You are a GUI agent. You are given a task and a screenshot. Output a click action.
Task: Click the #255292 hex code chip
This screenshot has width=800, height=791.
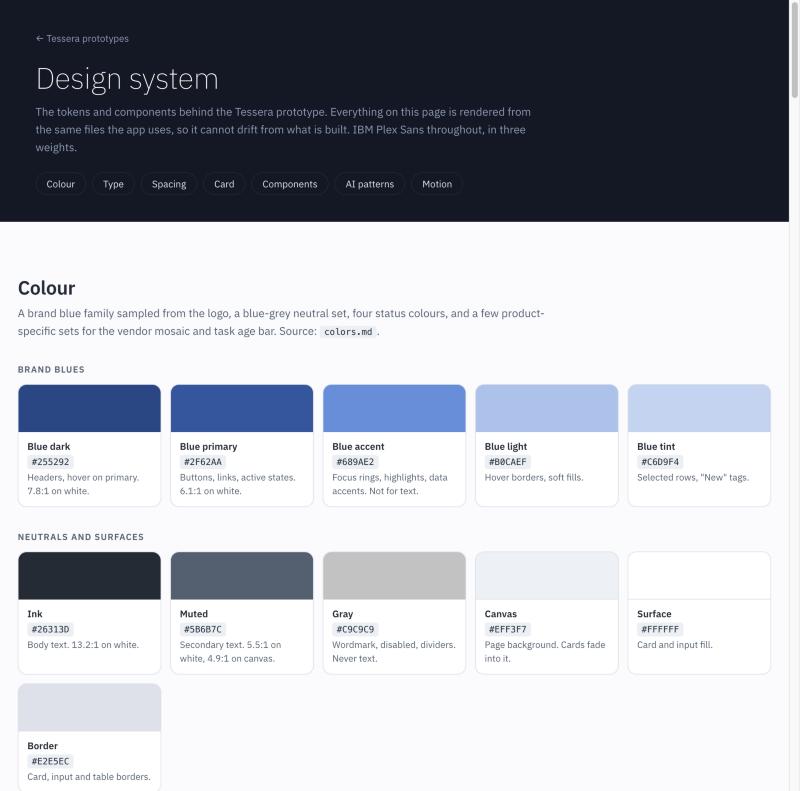pos(50,462)
